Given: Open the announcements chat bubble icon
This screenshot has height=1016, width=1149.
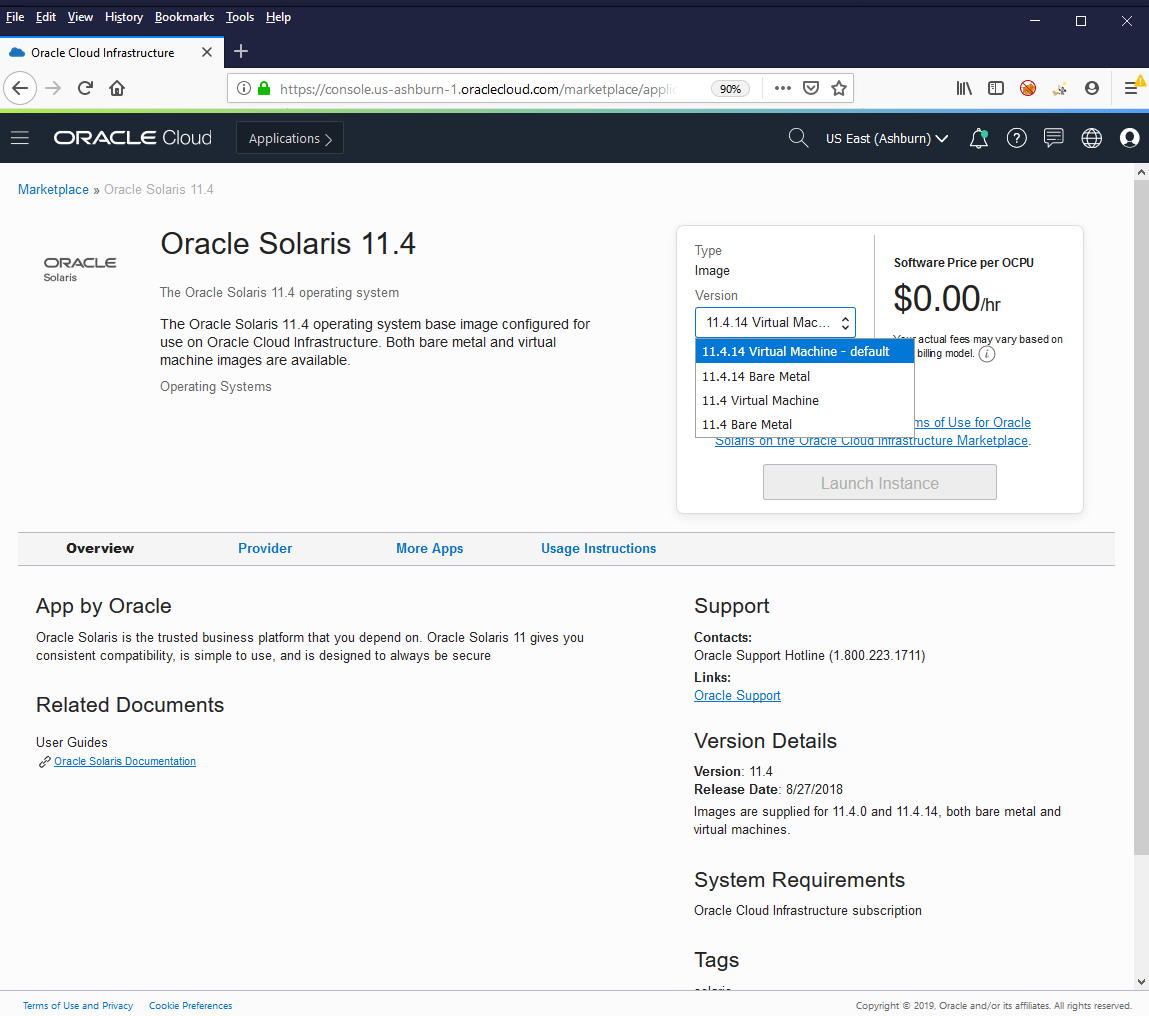Looking at the screenshot, I should pyautogui.click(x=1053, y=138).
